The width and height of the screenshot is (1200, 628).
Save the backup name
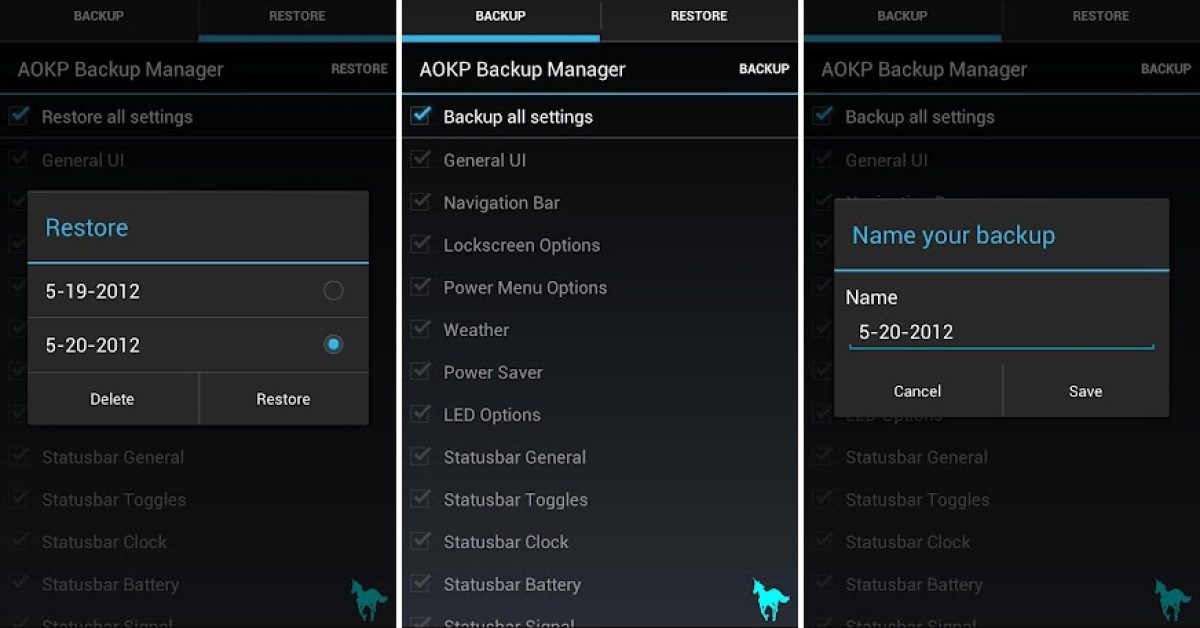click(x=1085, y=391)
